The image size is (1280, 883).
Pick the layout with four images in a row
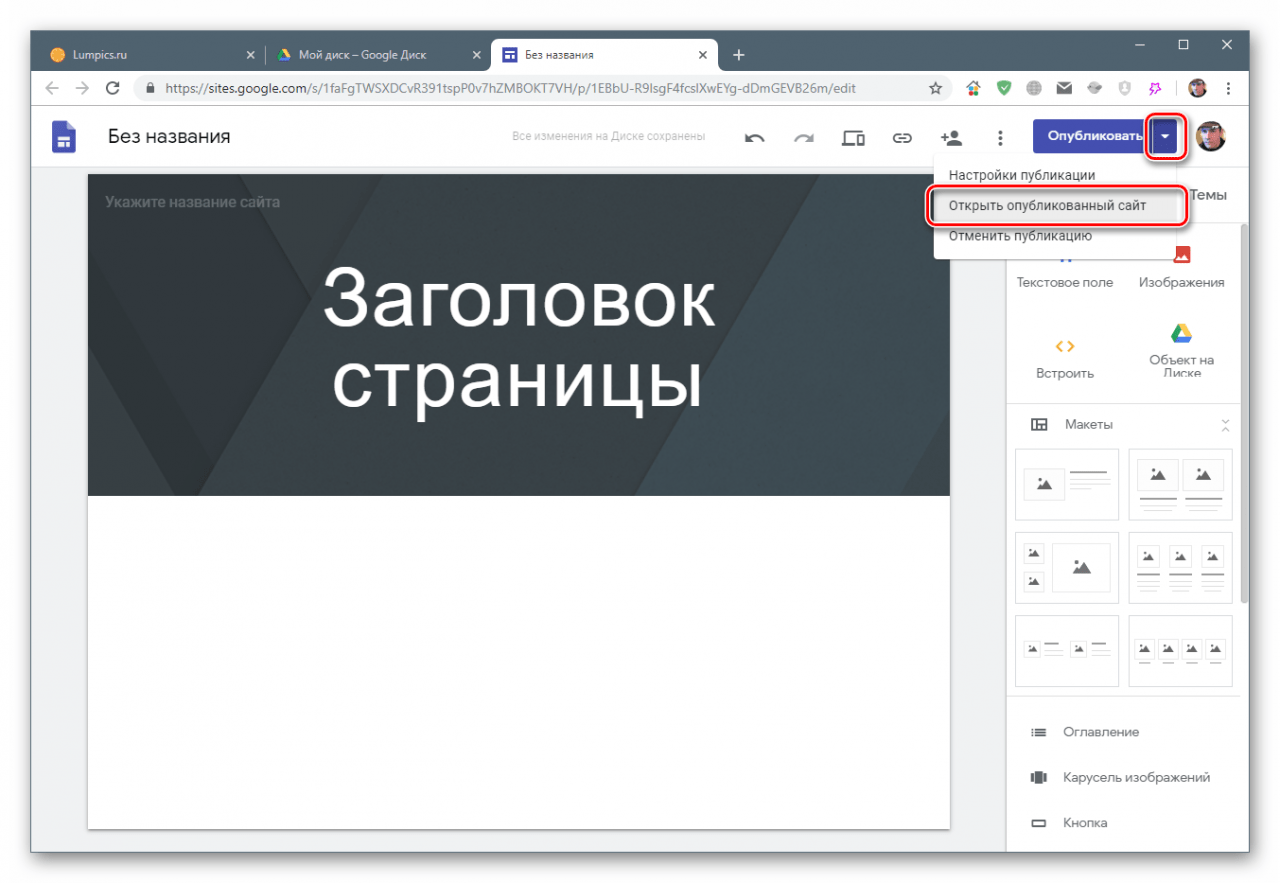click(1181, 650)
